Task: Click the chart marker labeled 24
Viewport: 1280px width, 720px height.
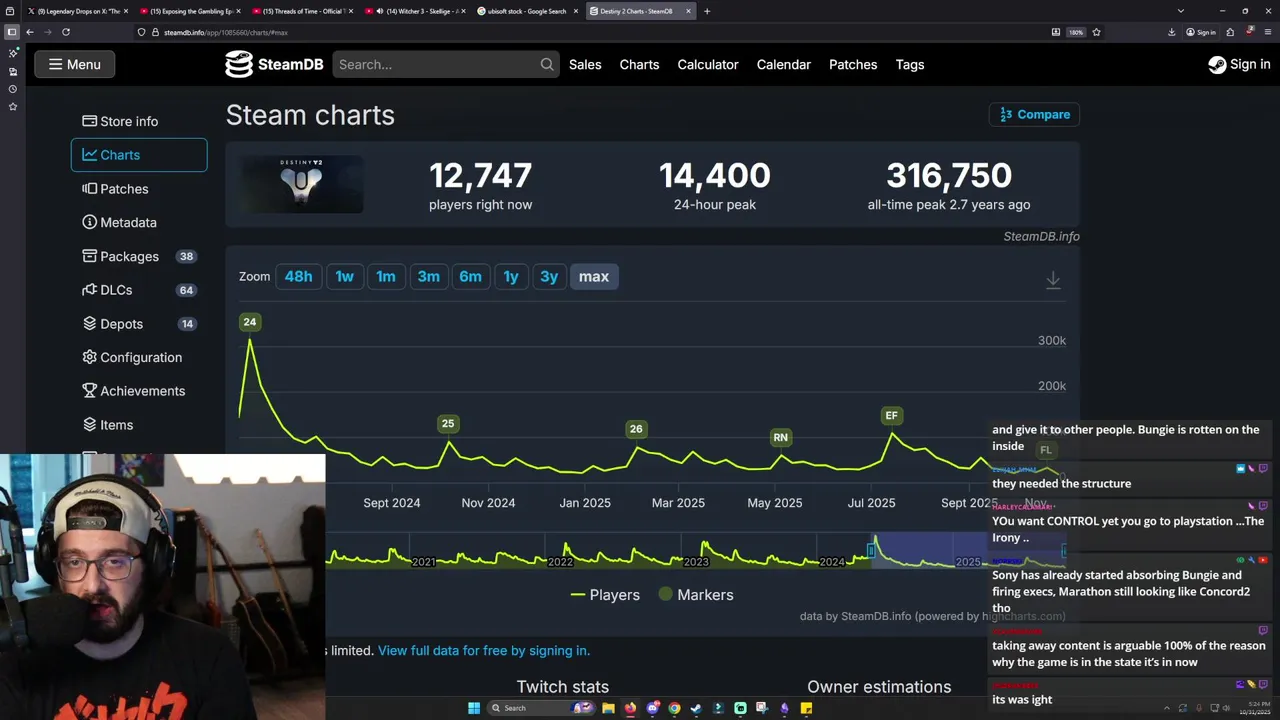Action: click(x=250, y=322)
